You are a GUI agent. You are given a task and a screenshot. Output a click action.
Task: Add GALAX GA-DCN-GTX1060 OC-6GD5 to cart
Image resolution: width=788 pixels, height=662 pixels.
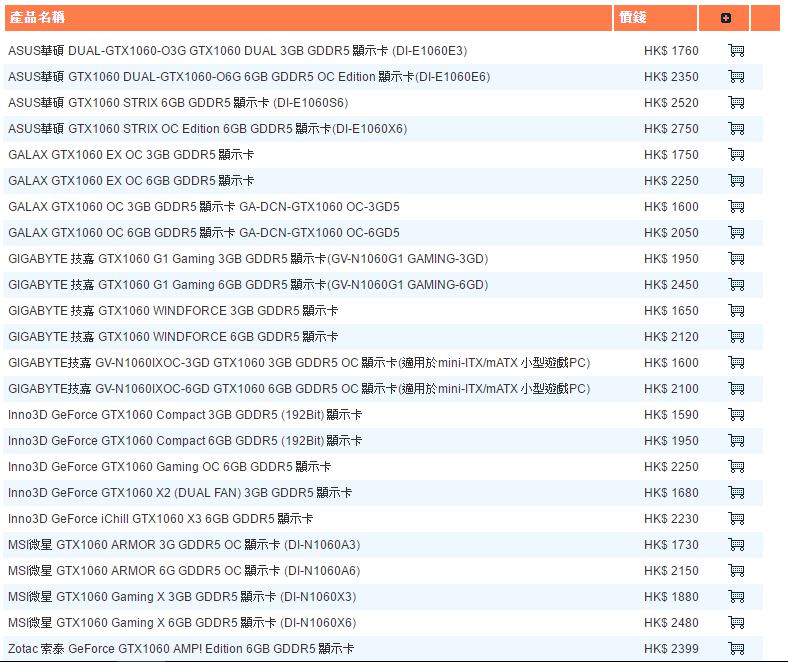pos(736,233)
